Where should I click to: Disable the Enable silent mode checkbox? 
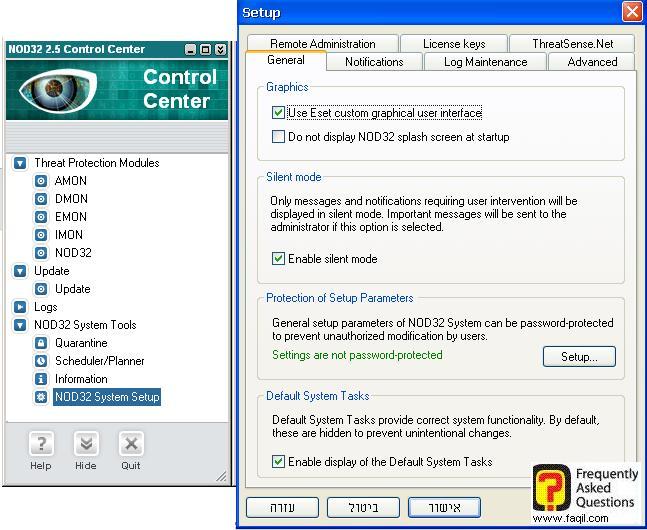coord(279,259)
